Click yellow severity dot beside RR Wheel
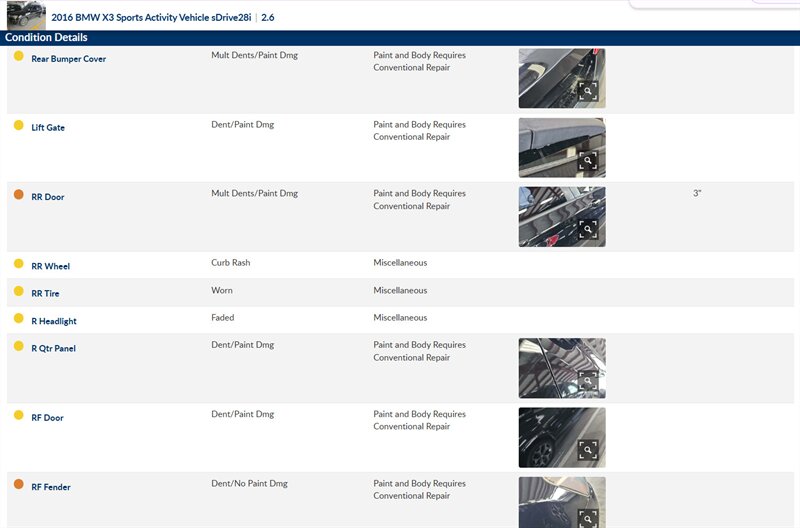The height and width of the screenshot is (528, 800). 18,264
